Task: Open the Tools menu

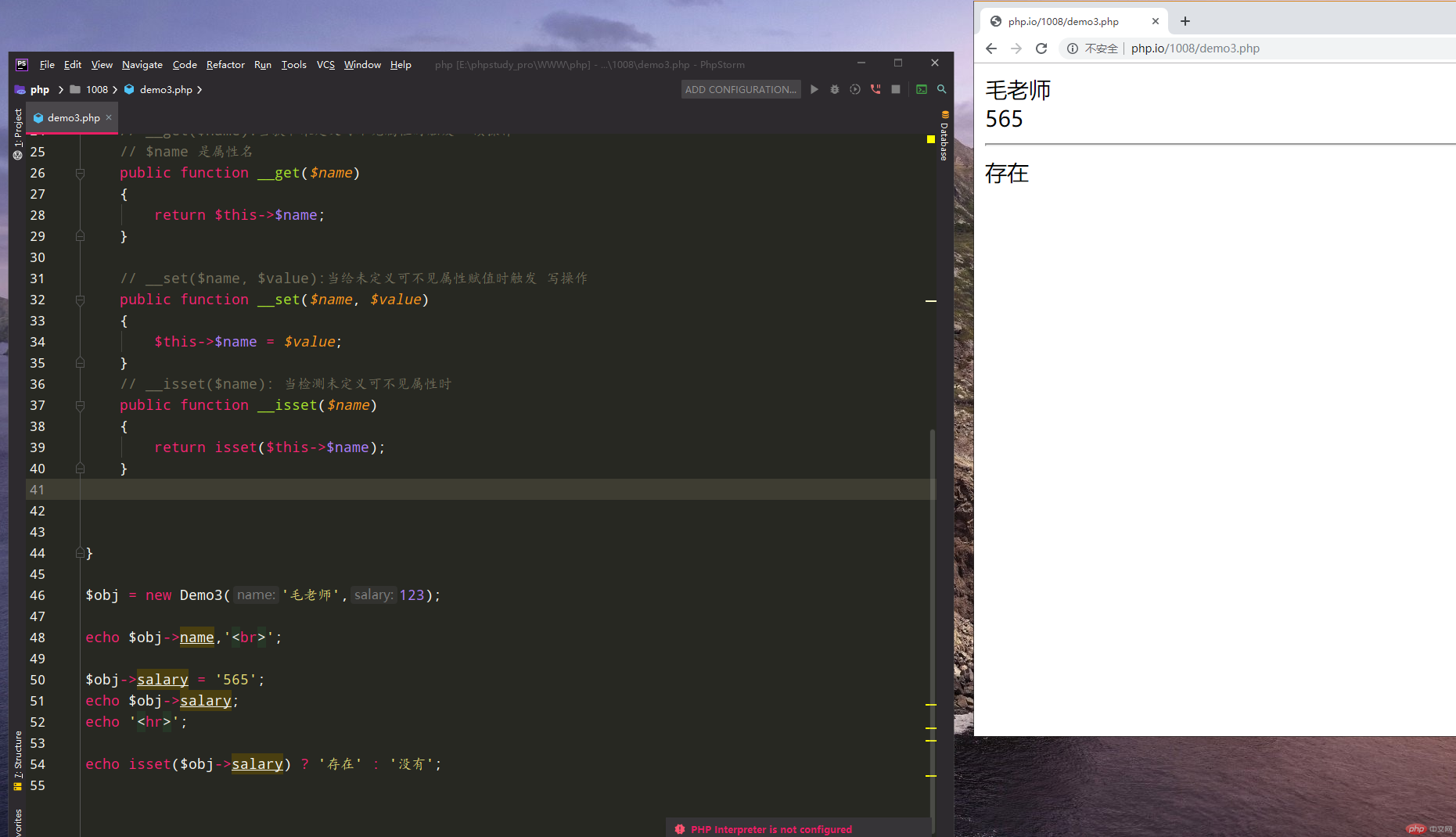Action: (x=294, y=64)
